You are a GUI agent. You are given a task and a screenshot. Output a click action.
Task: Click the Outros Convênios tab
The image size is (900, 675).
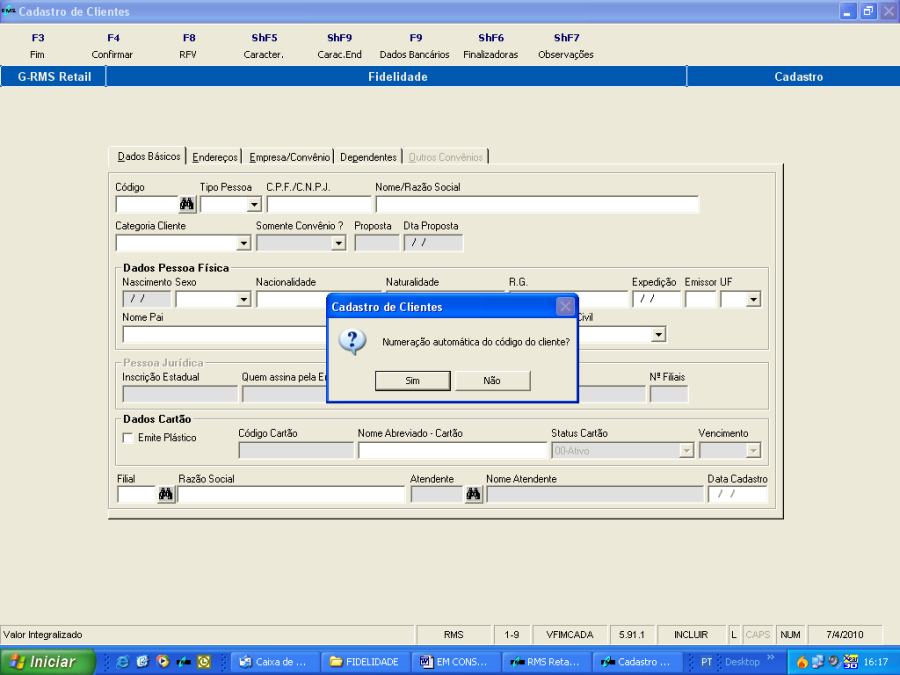click(445, 157)
